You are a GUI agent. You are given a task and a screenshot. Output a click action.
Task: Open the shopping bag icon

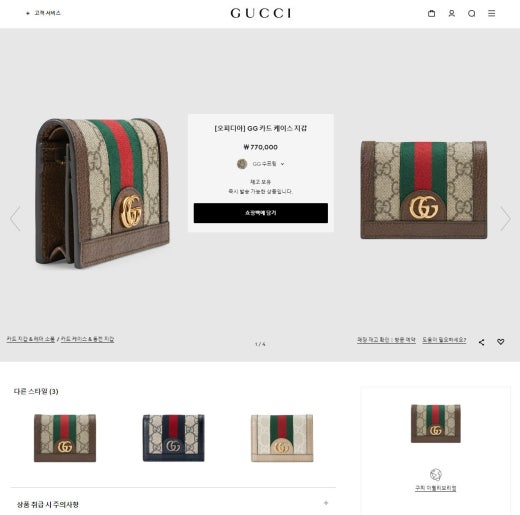pos(431,13)
